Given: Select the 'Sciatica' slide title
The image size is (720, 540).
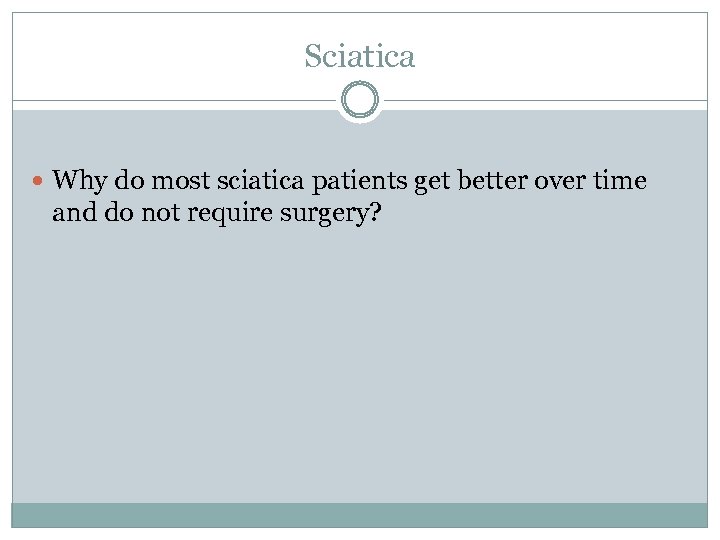Looking at the screenshot, I should pos(360,56).
